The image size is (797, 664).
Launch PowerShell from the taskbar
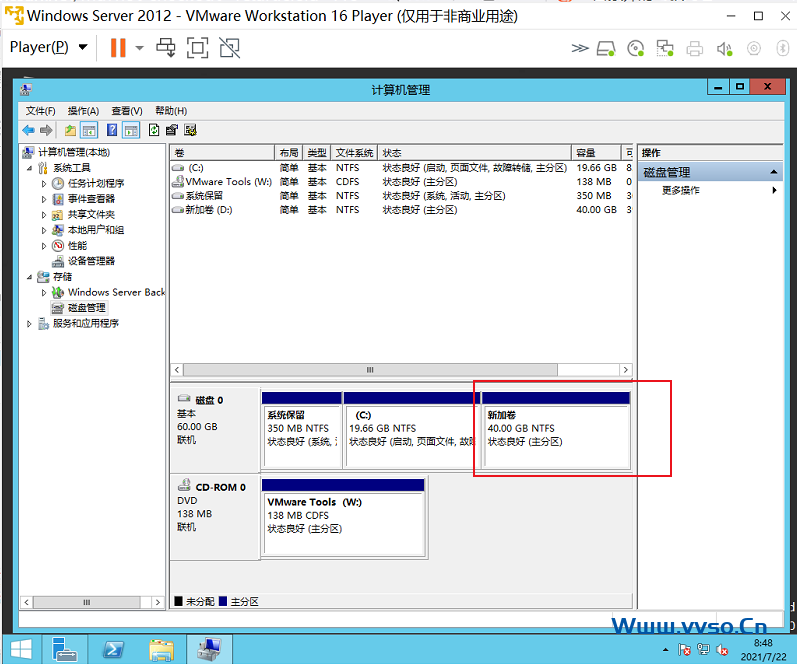(113, 649)
